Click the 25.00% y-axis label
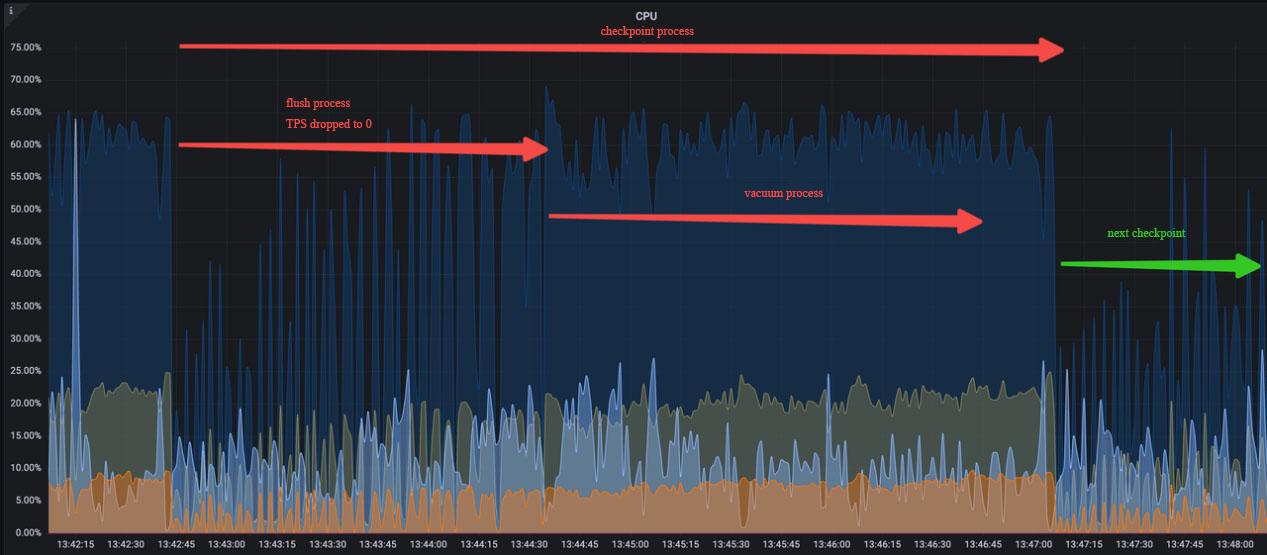This screenshot has width=1267, height=555. tap(25, 371)
